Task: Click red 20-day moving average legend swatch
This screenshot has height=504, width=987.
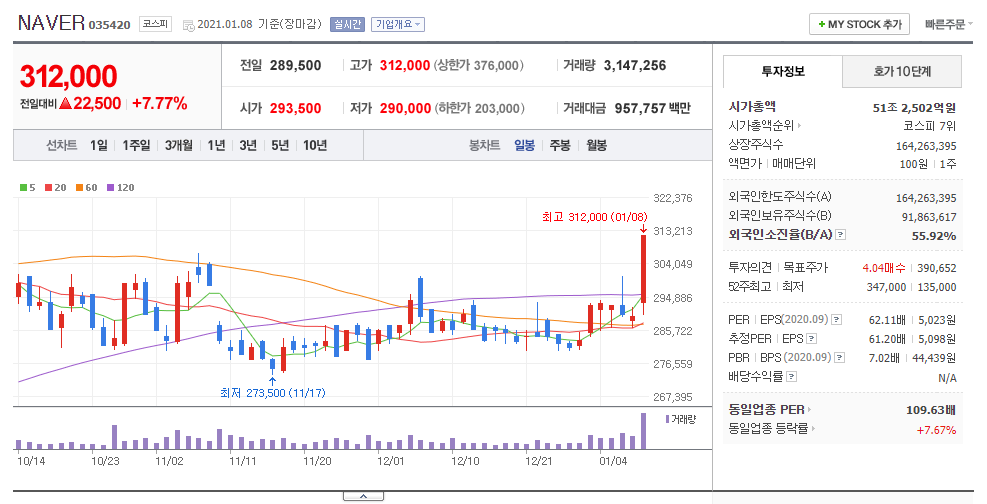Action: (48, 188)
